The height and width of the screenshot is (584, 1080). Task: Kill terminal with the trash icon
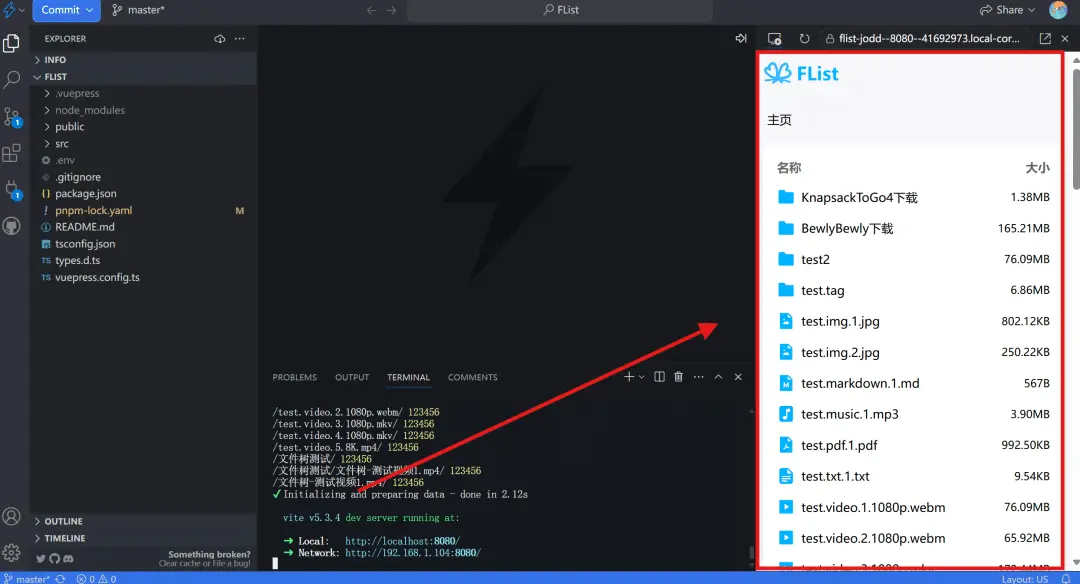(x=679, y=377)
